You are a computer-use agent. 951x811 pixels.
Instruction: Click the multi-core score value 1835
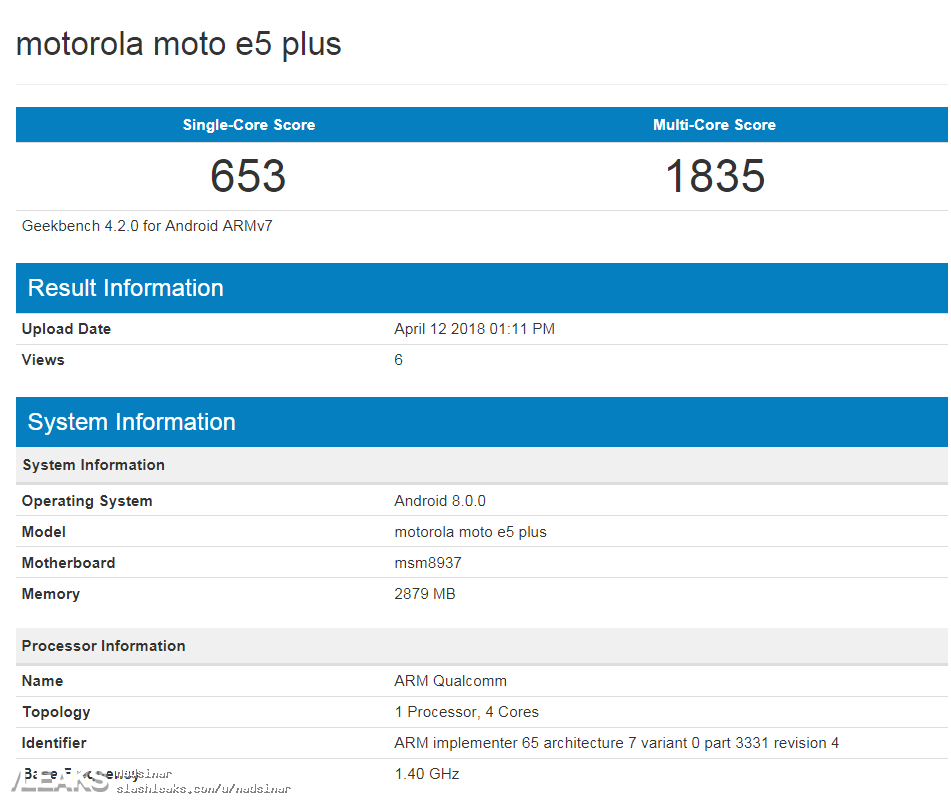(714, 176)
